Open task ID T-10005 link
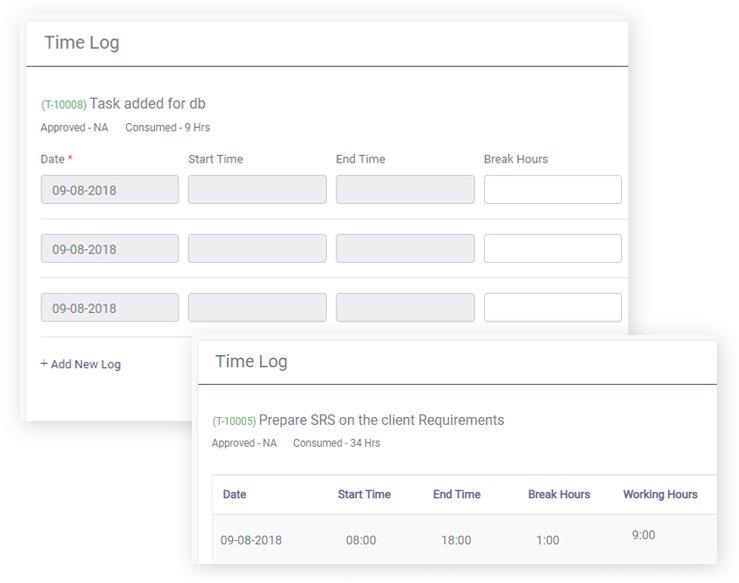This screenshot has width=739, height=583. [234, 421]
